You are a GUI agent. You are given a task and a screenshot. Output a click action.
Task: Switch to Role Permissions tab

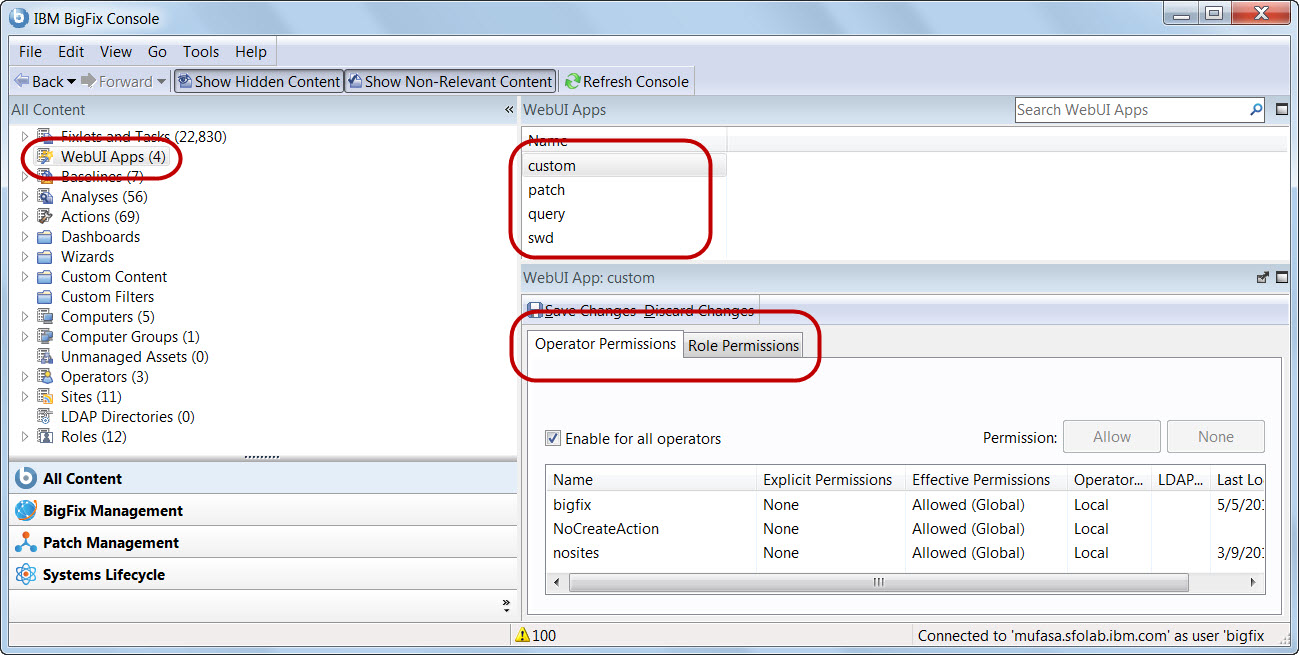pos(743,345)
